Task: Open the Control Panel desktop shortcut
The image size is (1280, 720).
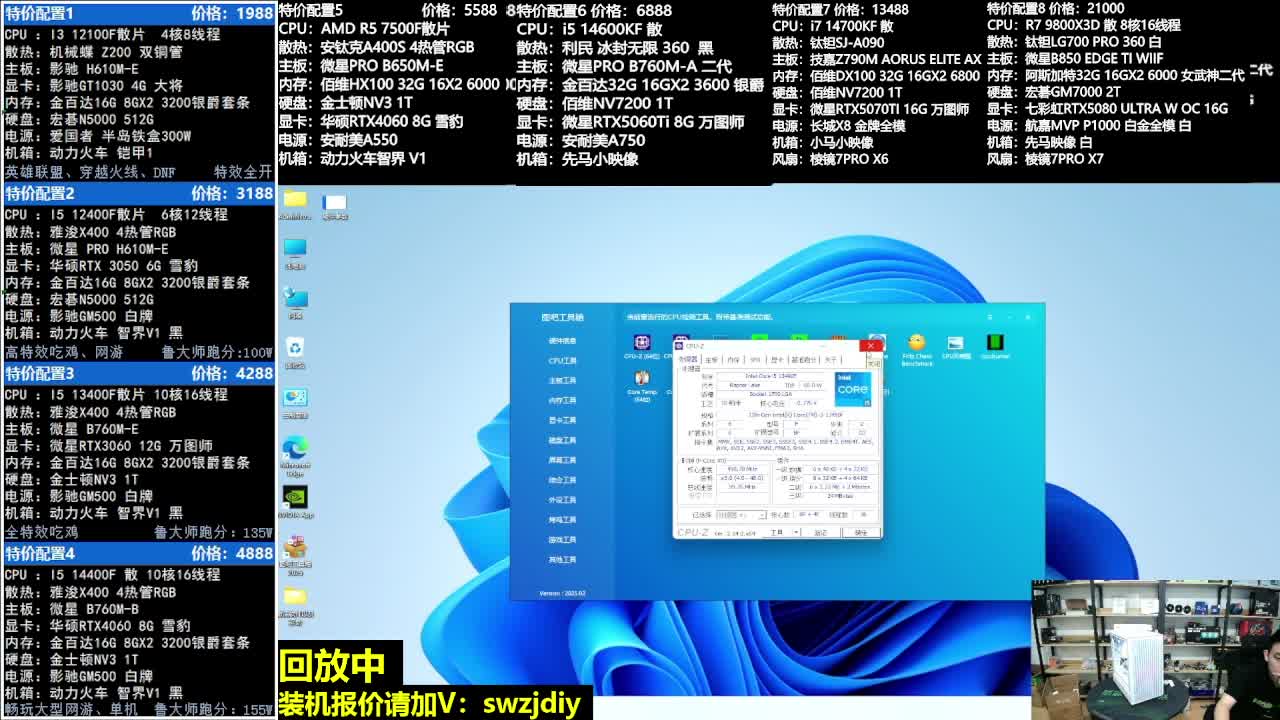Action: 295,402
